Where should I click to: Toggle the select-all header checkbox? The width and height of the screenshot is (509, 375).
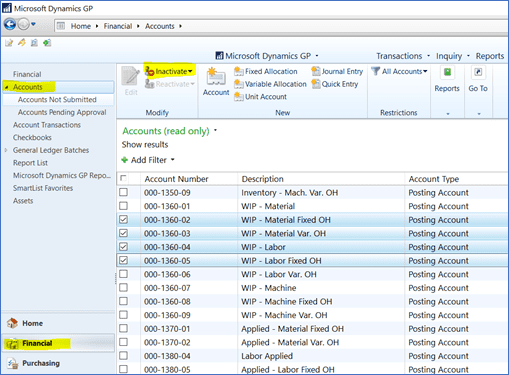(123, 178)
